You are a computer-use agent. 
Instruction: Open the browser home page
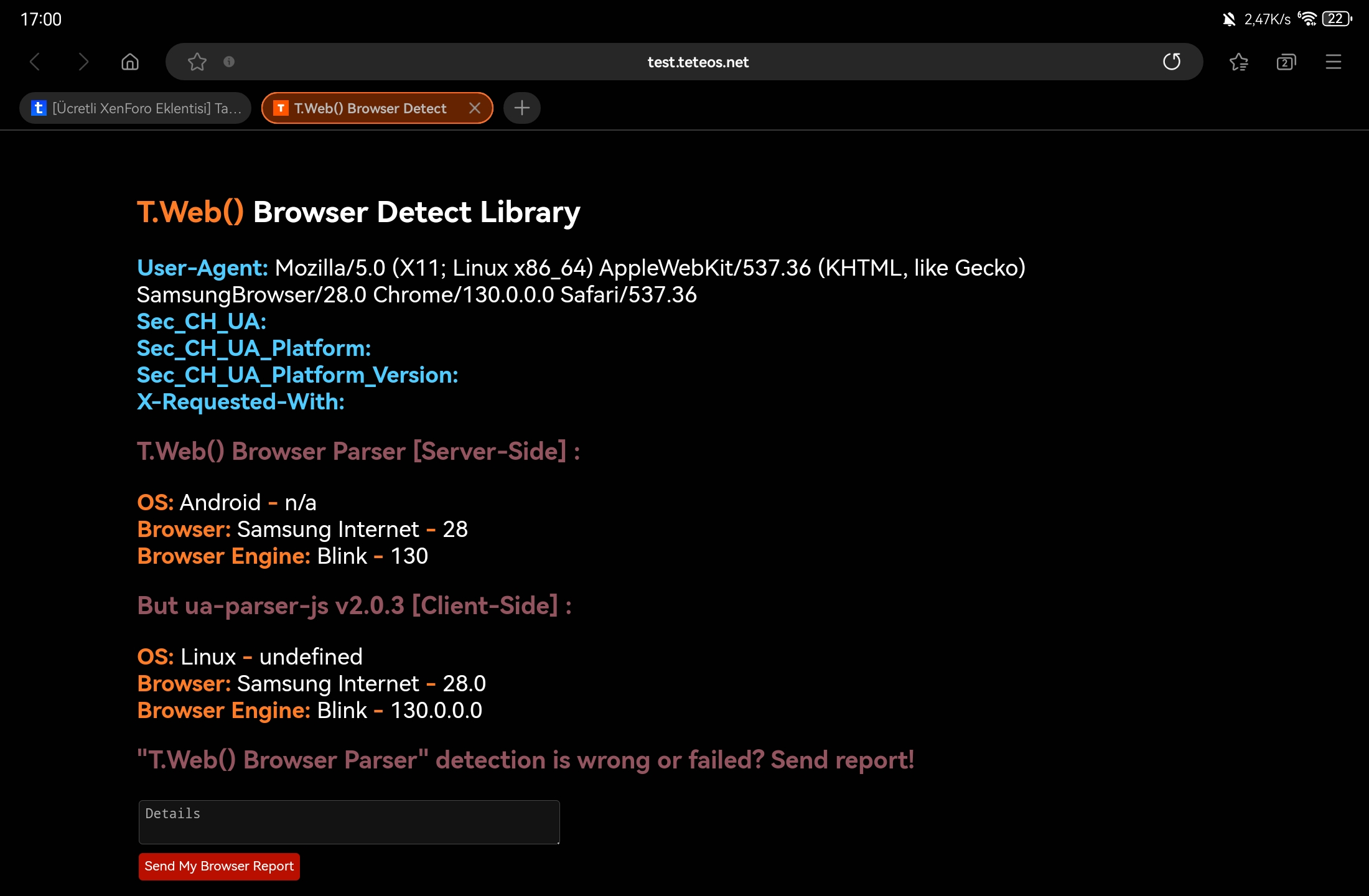pyautogui.click(x=130, y=62)
